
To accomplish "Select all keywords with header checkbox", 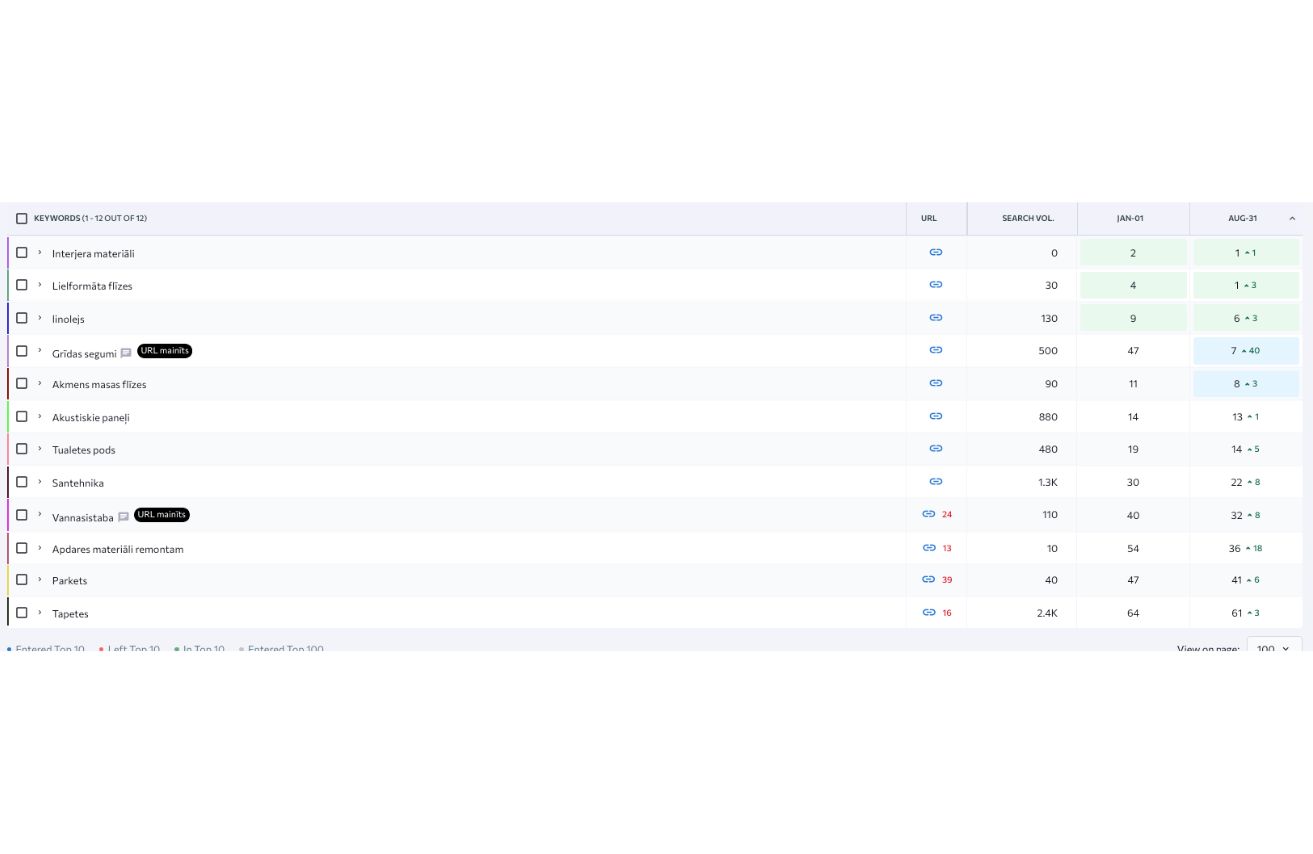I will (22, 218).
